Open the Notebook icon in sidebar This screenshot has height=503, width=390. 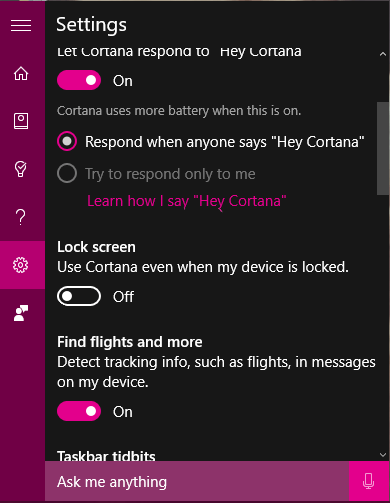tap(21, 121)
